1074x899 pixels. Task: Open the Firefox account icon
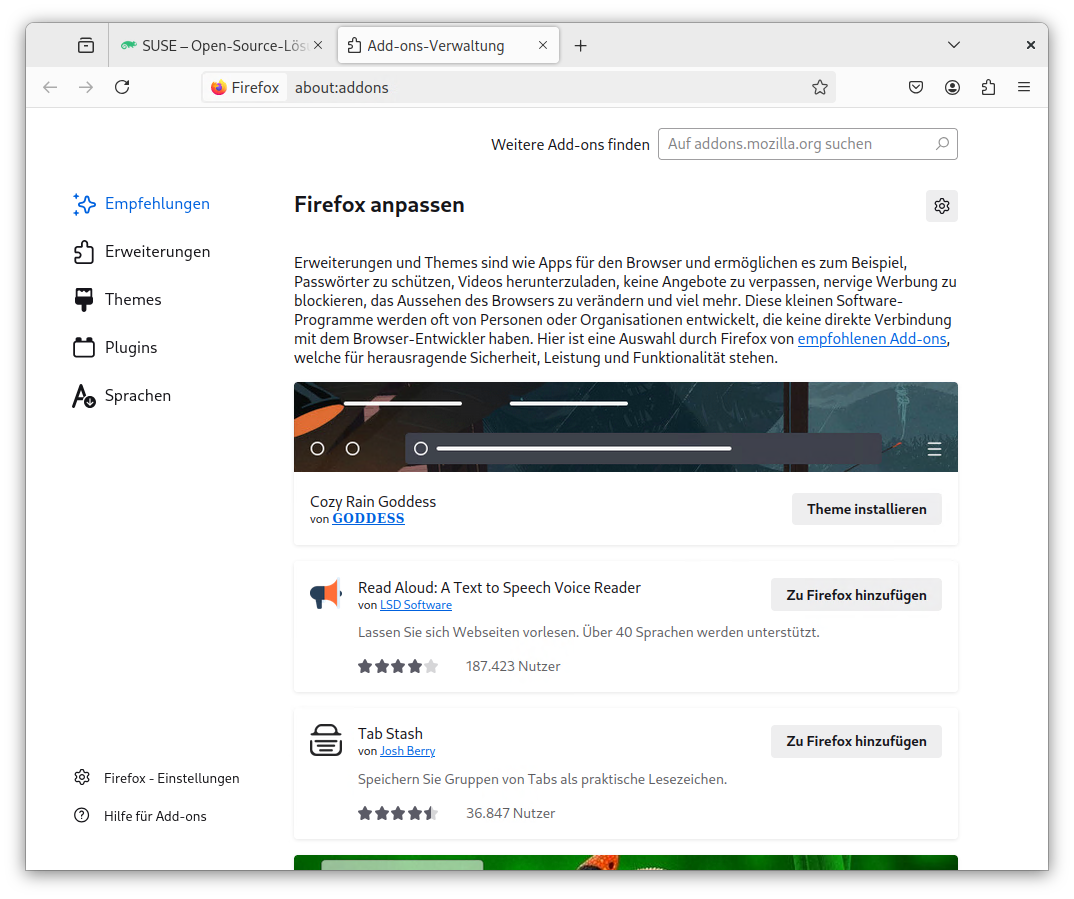point(952,87)
